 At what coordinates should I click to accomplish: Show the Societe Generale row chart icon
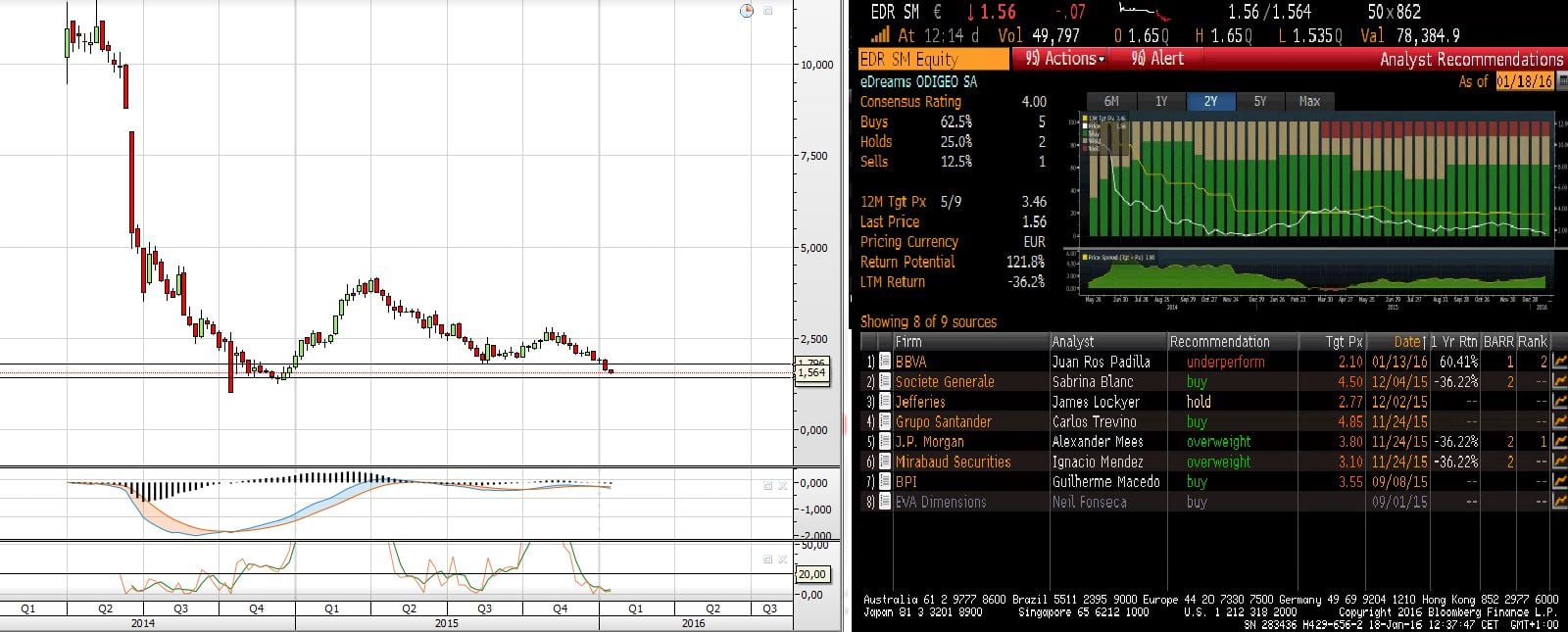coord(1560,381)
